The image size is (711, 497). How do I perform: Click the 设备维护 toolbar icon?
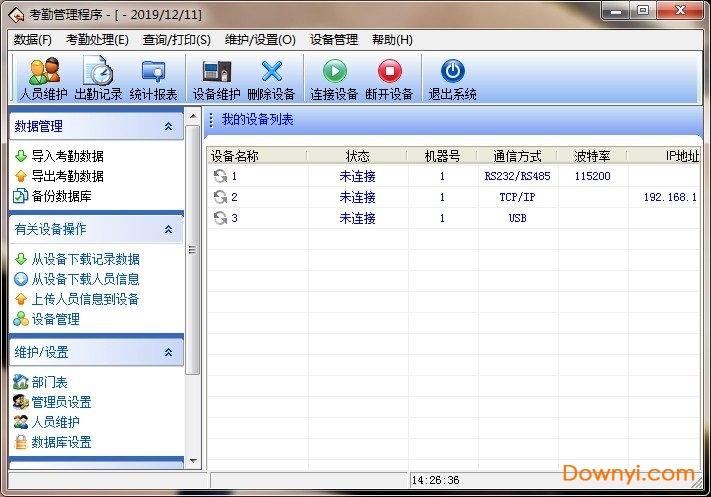(216, 79)
